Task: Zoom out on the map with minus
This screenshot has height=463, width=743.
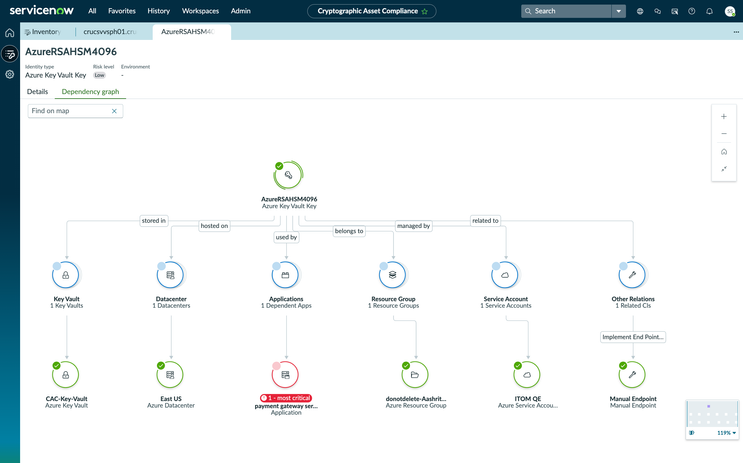Action: pos(724,134)
